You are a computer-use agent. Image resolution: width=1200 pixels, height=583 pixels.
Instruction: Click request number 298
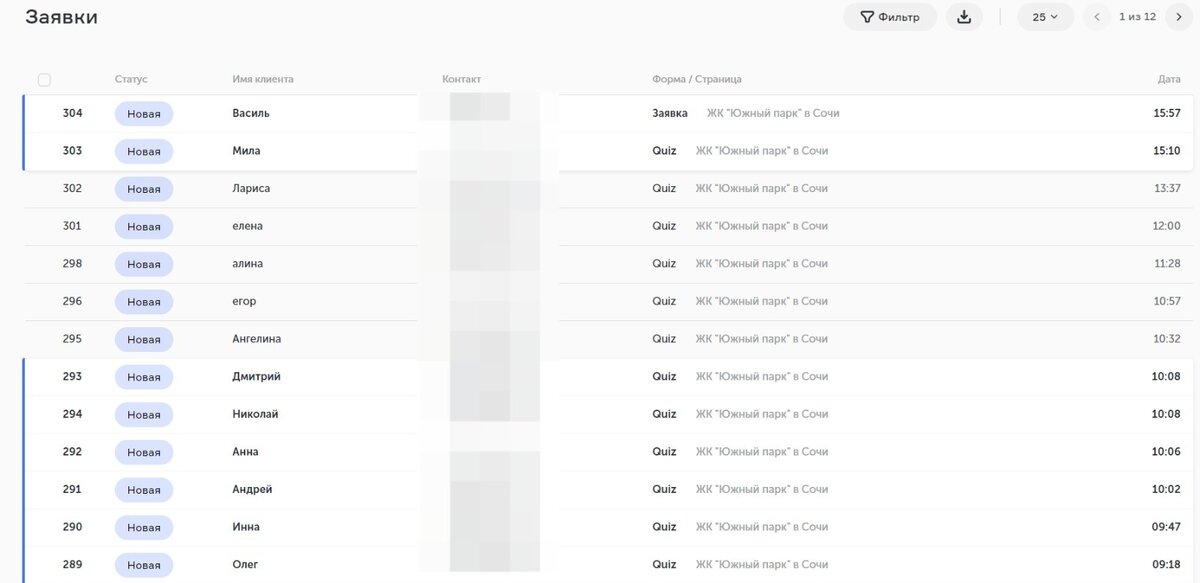tap(72, 264)
